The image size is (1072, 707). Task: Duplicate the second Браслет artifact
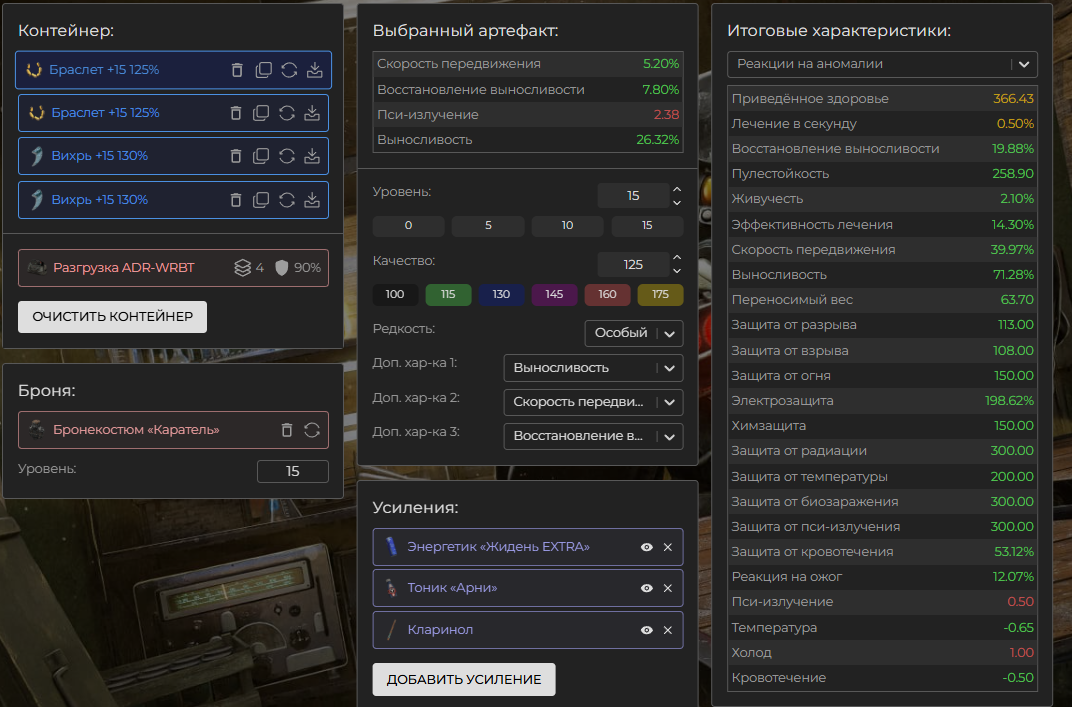point(262,113)
